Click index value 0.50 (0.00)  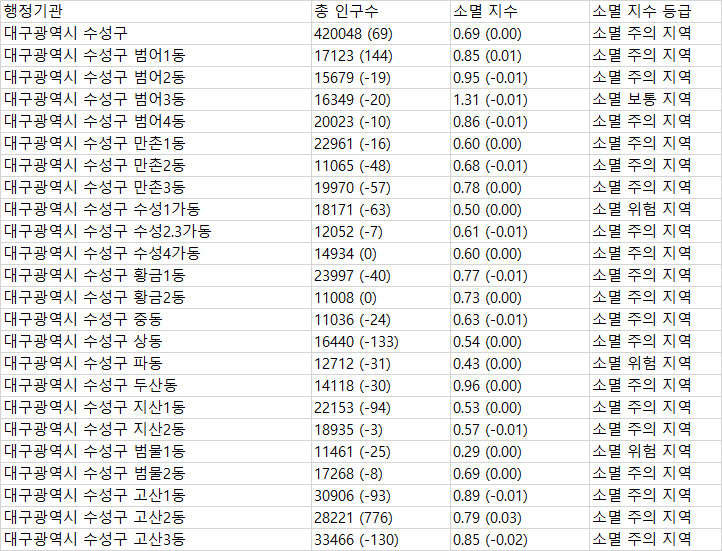click(x=487, y=210)
